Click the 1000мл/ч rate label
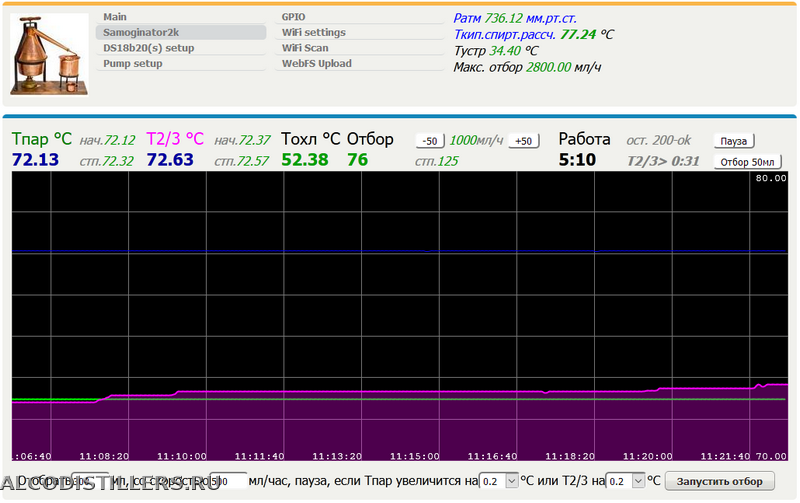This screenshot has width=800, height=503. (x=476, y=140)
